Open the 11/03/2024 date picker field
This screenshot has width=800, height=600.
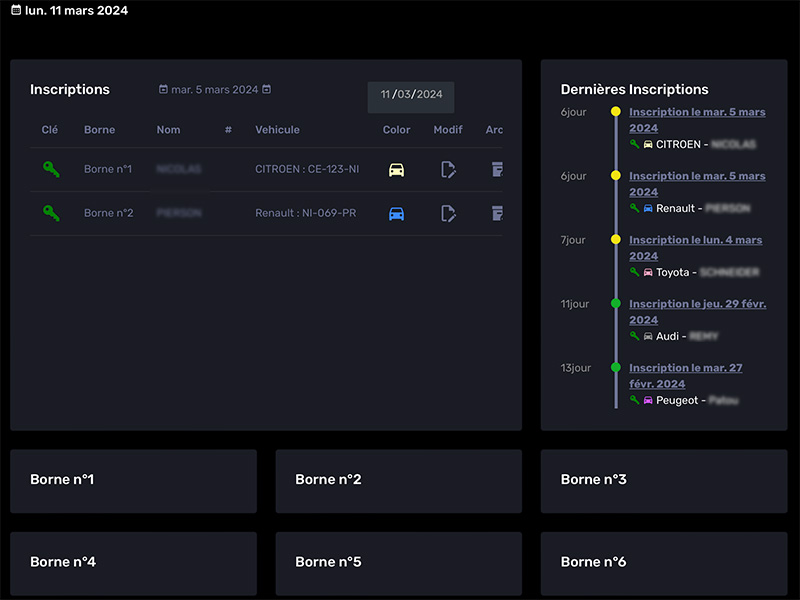(x=411, y=95)
